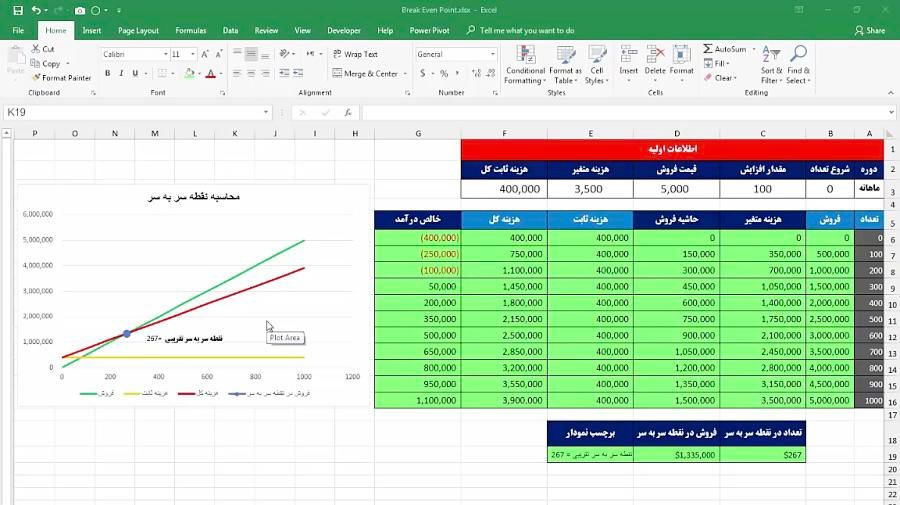
Task: Click the Name Box showing K19
Action: (x=133, y=112)
